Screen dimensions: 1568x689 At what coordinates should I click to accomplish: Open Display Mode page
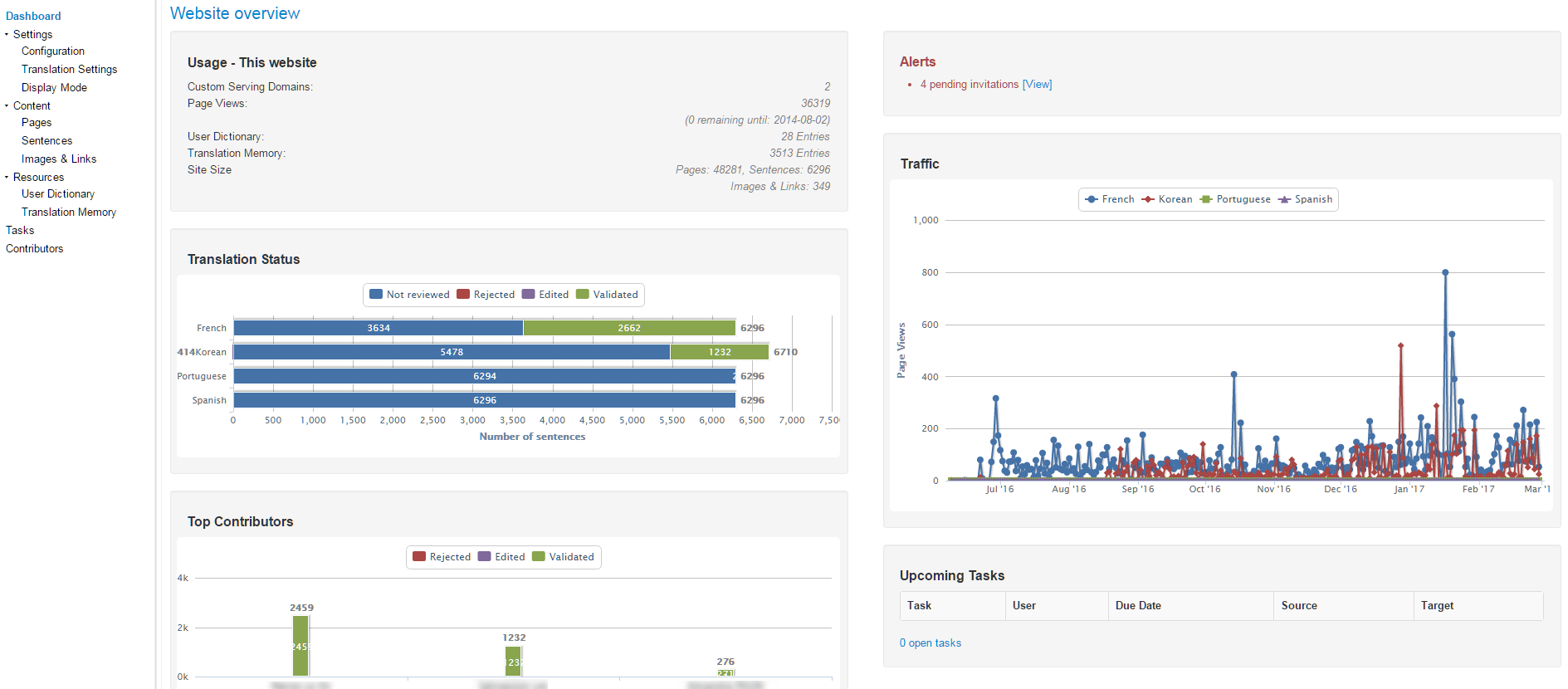click(54, 88)
